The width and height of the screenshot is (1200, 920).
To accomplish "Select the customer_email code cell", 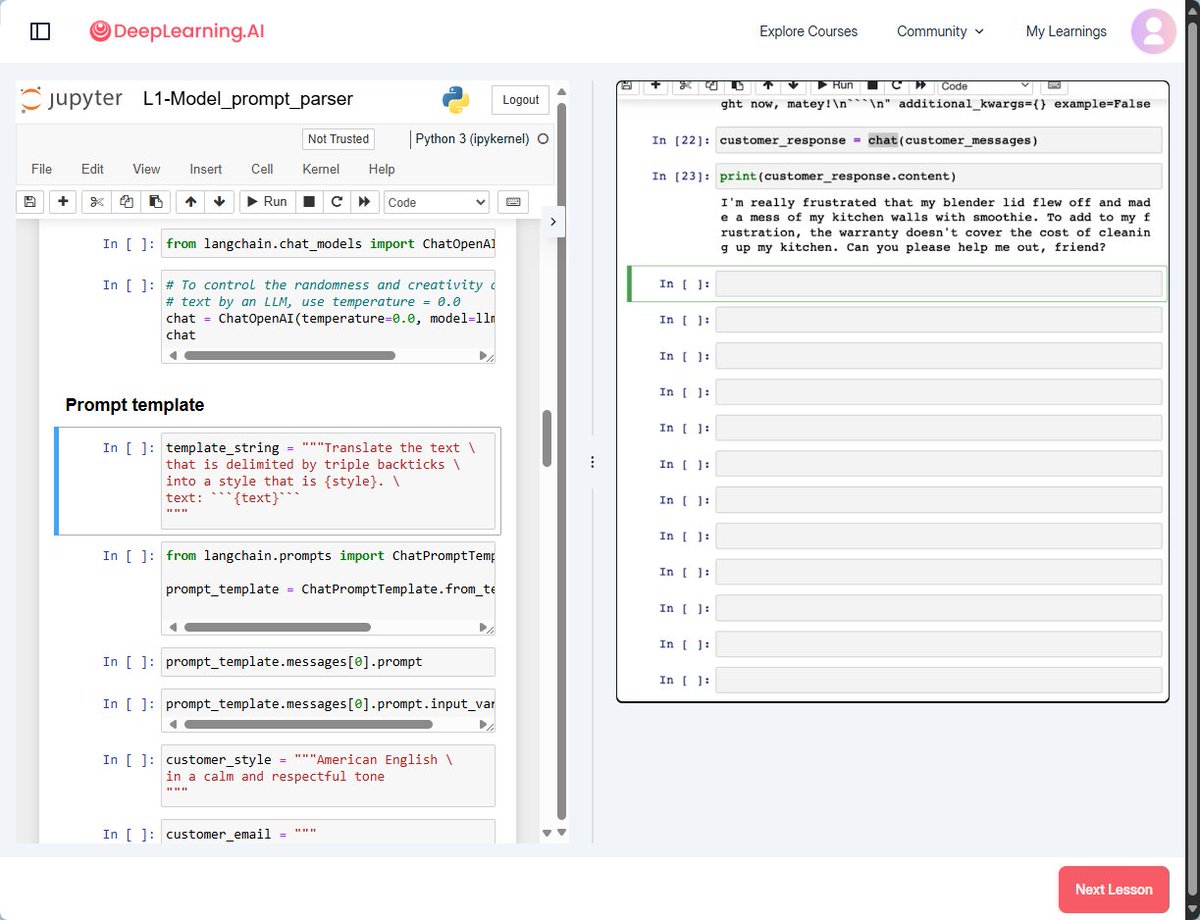I will (328, 833).
